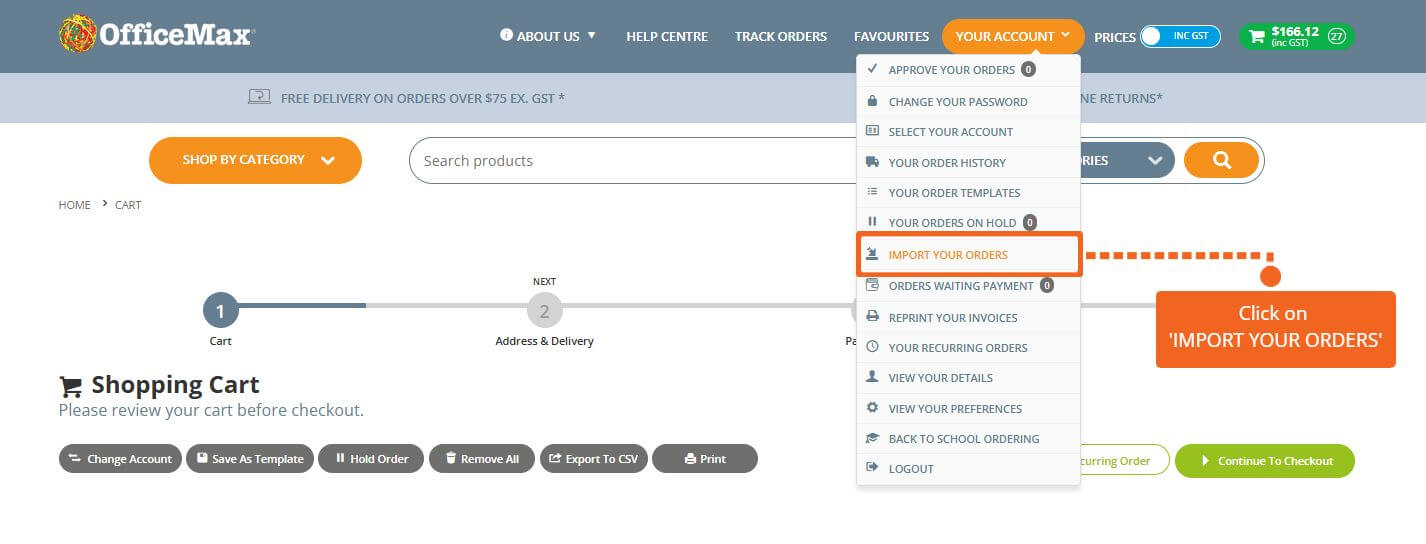The width and height of the screenshot is (1426, 544).
Task: Open the search categories dropdown
Action: point(1127,160)
